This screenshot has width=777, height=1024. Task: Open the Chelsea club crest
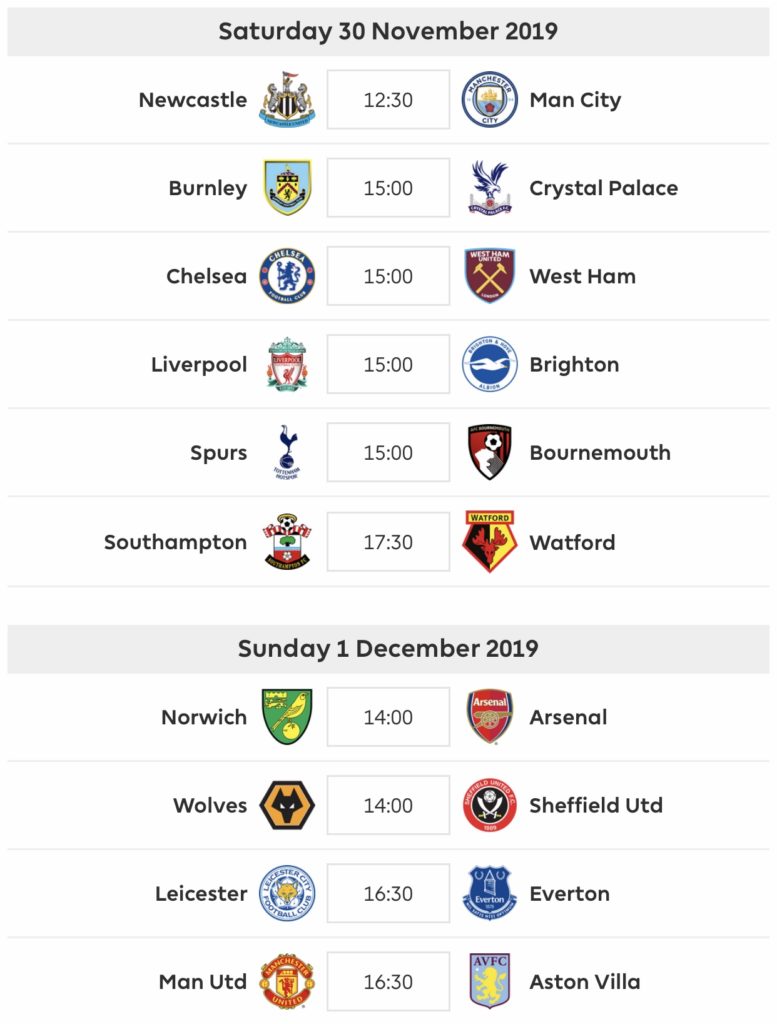pos(287,276)
